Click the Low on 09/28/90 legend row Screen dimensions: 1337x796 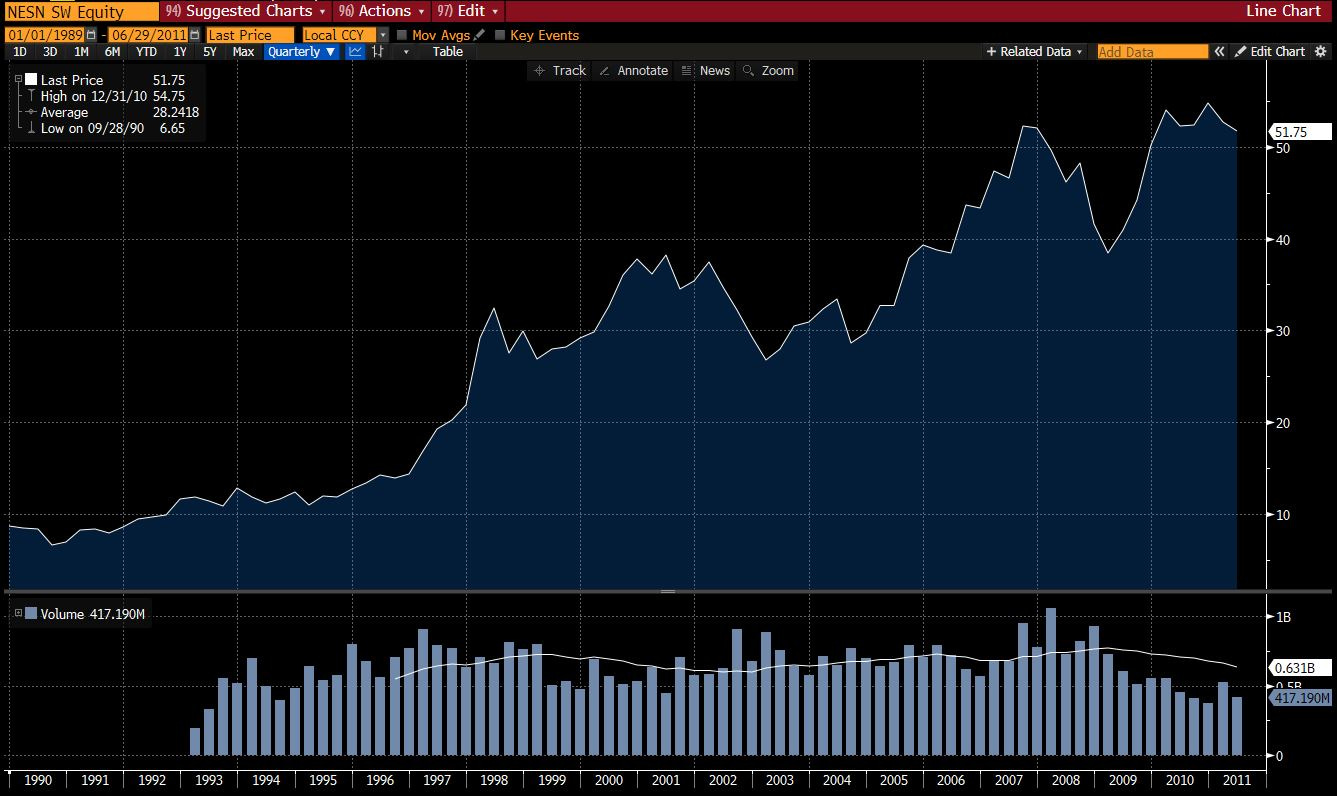tap(112, 128)
